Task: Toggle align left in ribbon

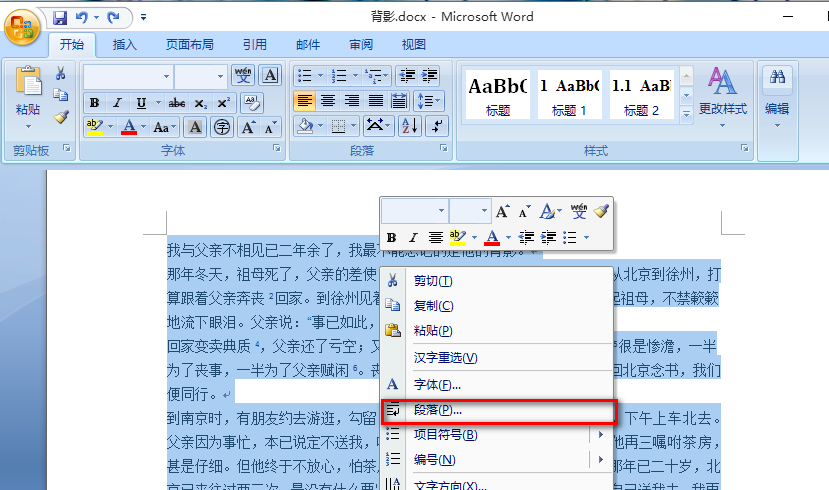Action: (x=305, y=100)
